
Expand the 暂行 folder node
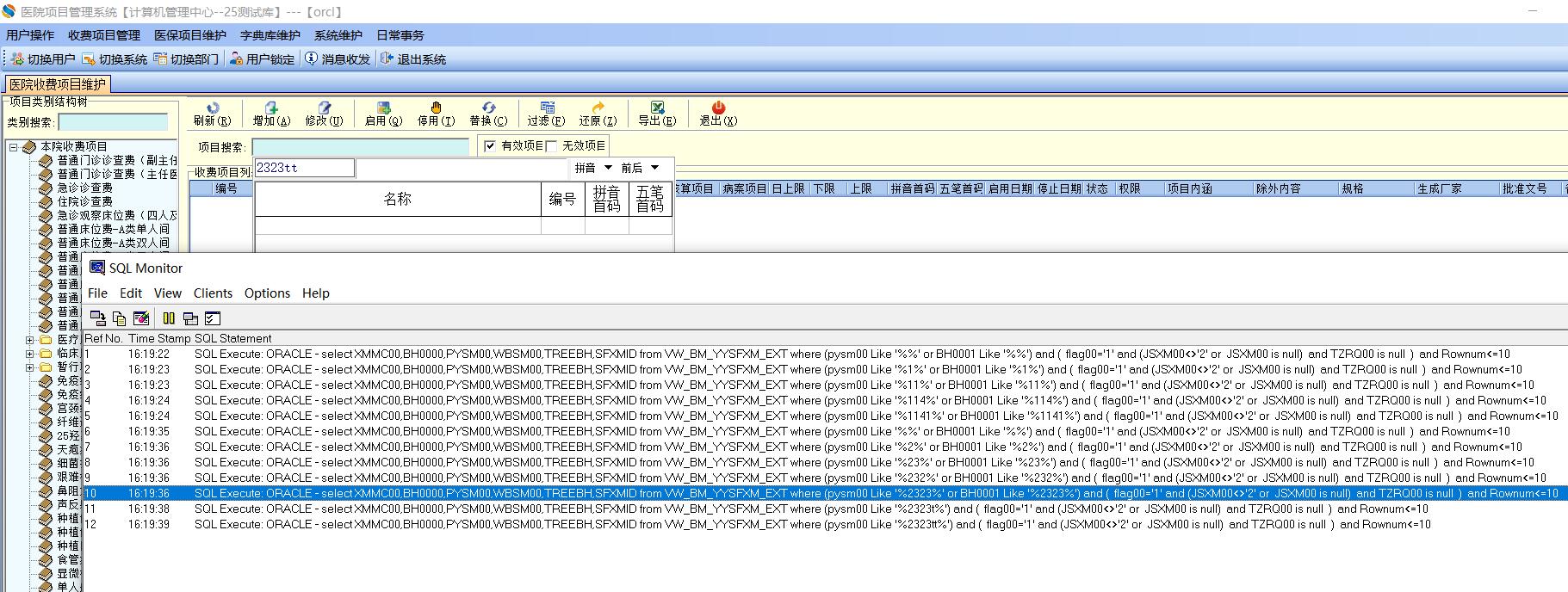30,367
